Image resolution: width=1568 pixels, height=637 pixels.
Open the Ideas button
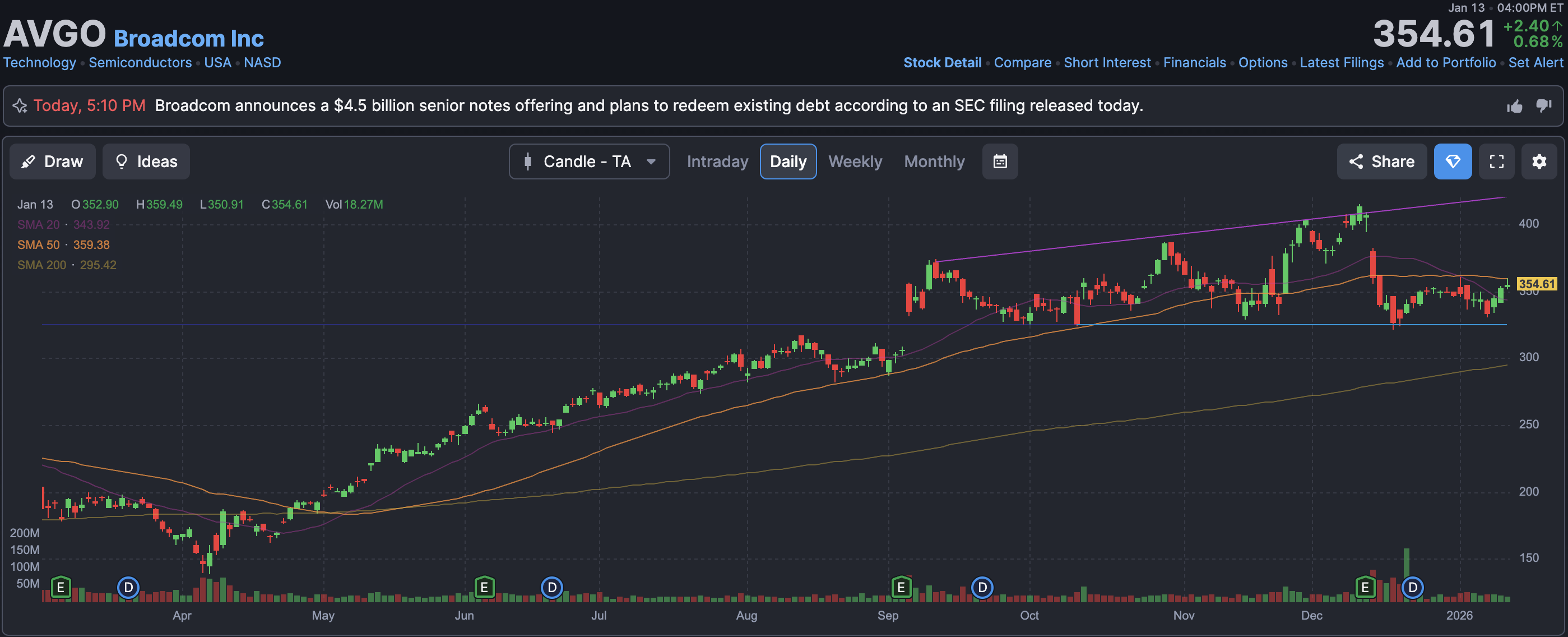146,161
